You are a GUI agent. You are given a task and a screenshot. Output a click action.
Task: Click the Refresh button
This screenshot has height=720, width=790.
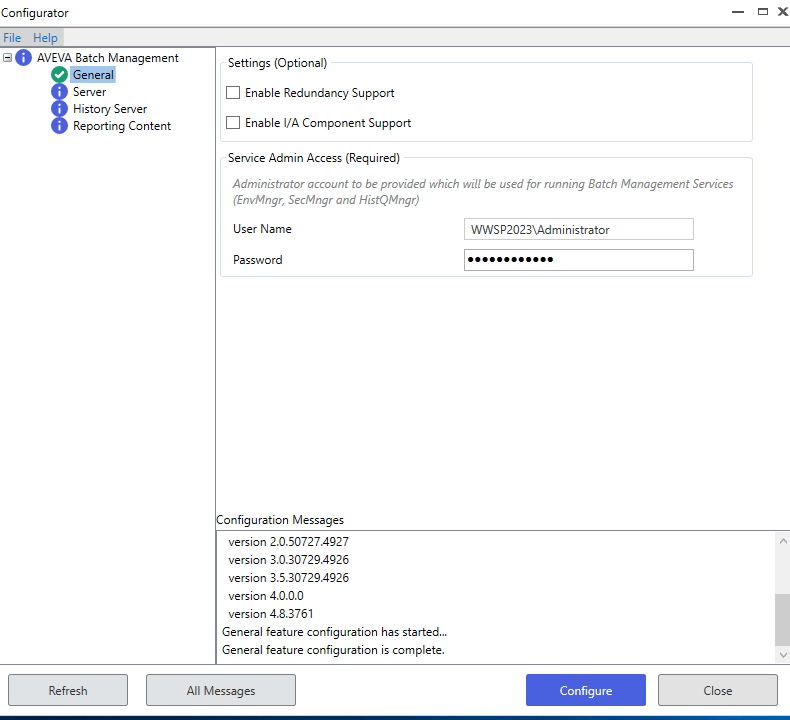coord(68,690)
